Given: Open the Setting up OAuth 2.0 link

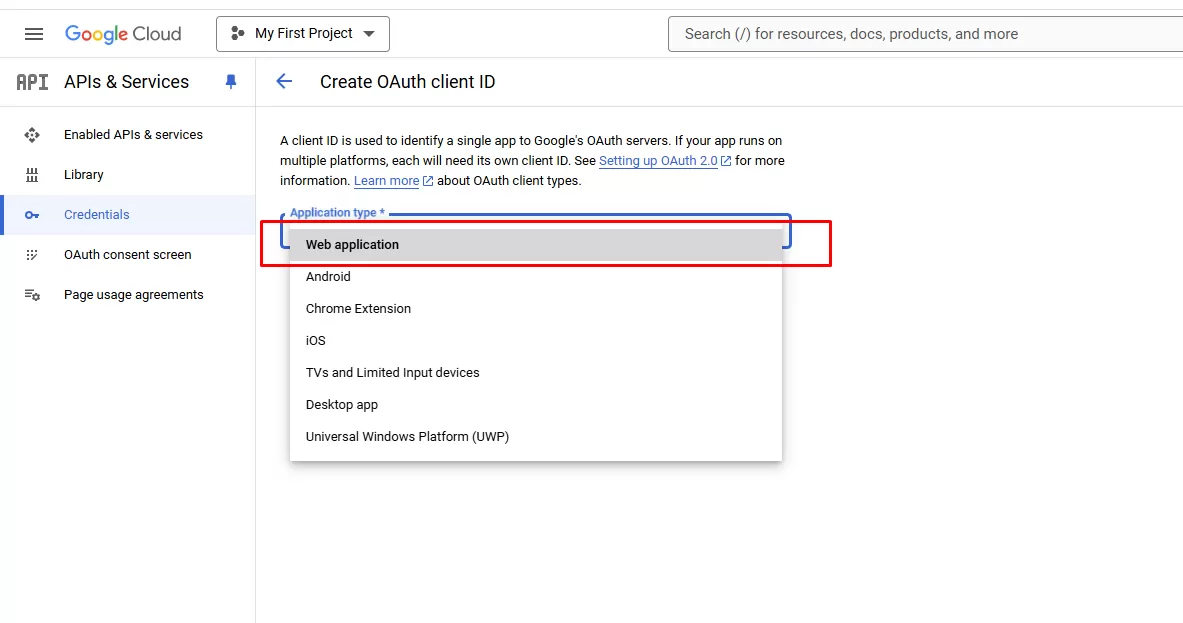Looking at the screenshot, I should (x=658, y=161).
